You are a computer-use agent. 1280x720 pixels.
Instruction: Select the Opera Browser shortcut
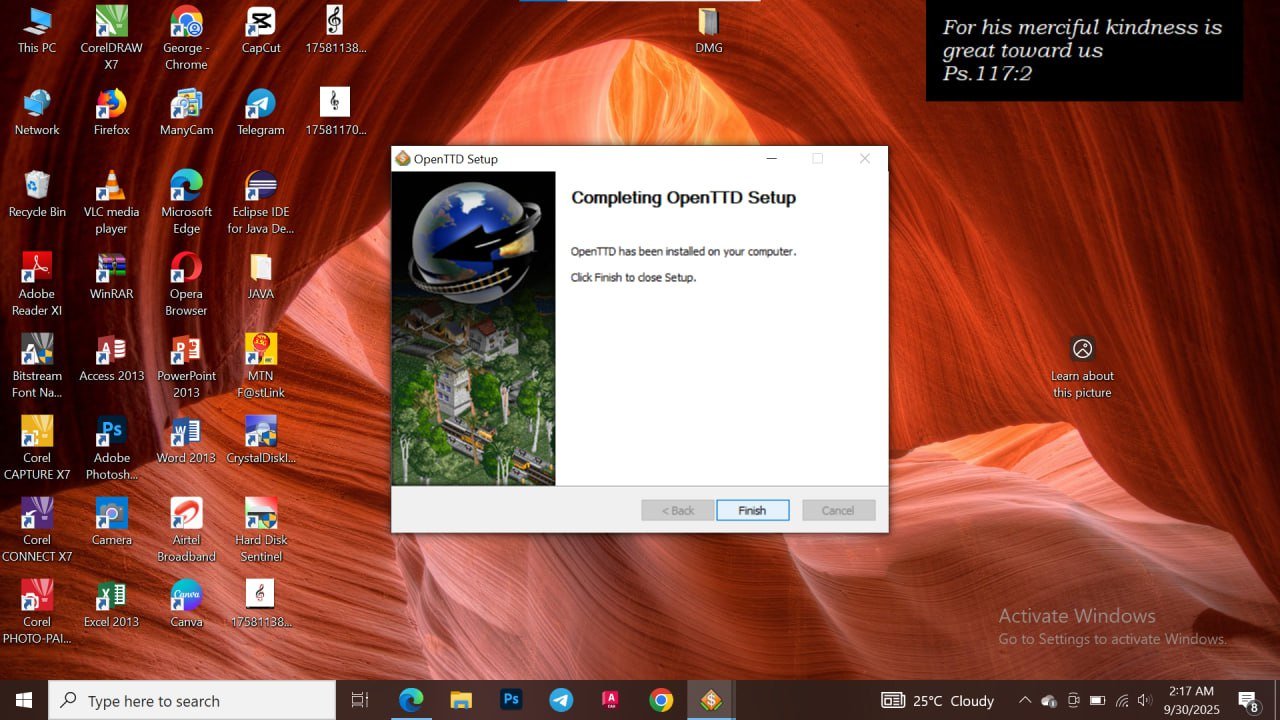pos(186,284)
